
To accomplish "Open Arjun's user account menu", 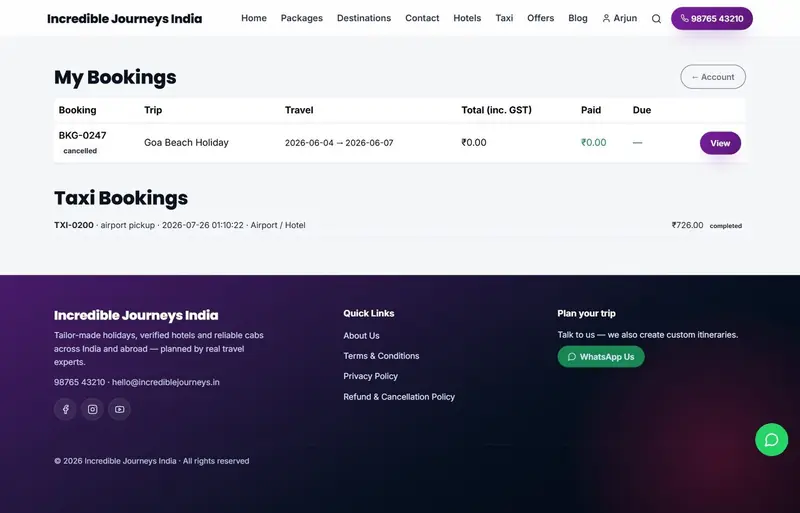I will coord(619,18).
